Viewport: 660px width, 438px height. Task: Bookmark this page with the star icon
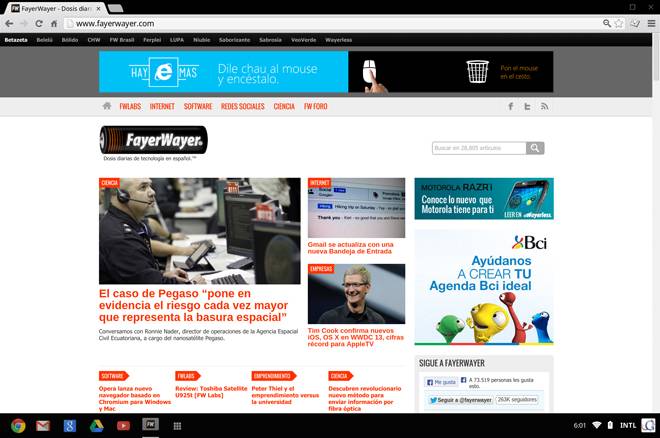click(x=618, y=24)
